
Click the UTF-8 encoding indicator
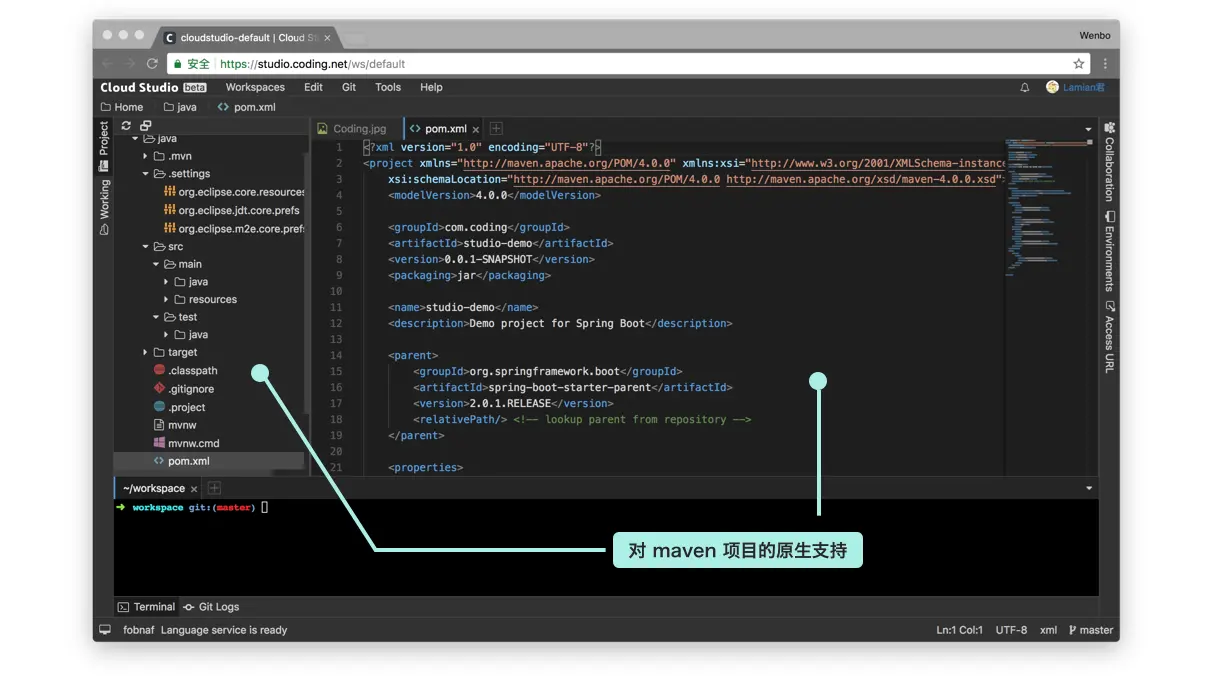point(1011,630)
